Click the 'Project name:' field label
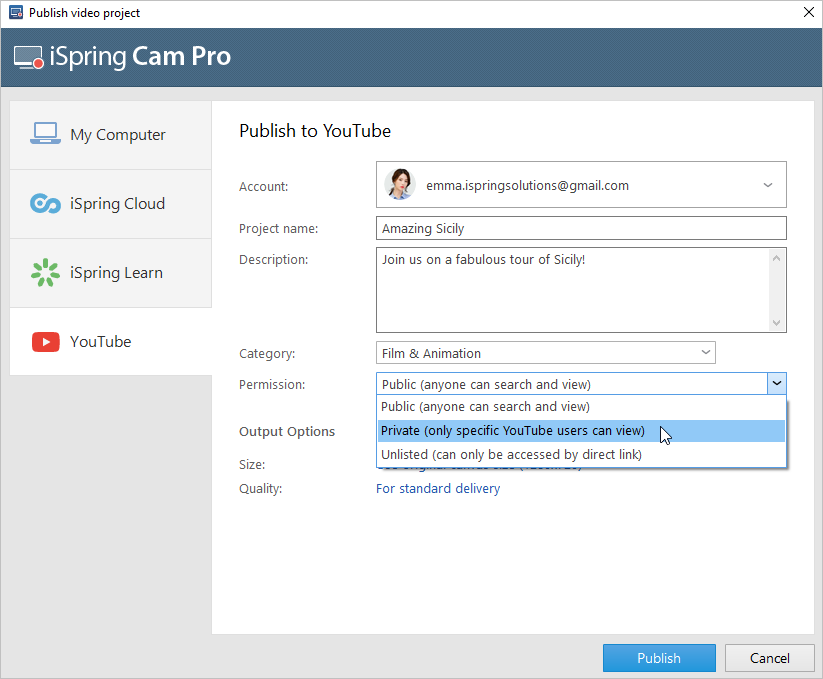This screenshot has width=823, height=679. tap(278, 229)
